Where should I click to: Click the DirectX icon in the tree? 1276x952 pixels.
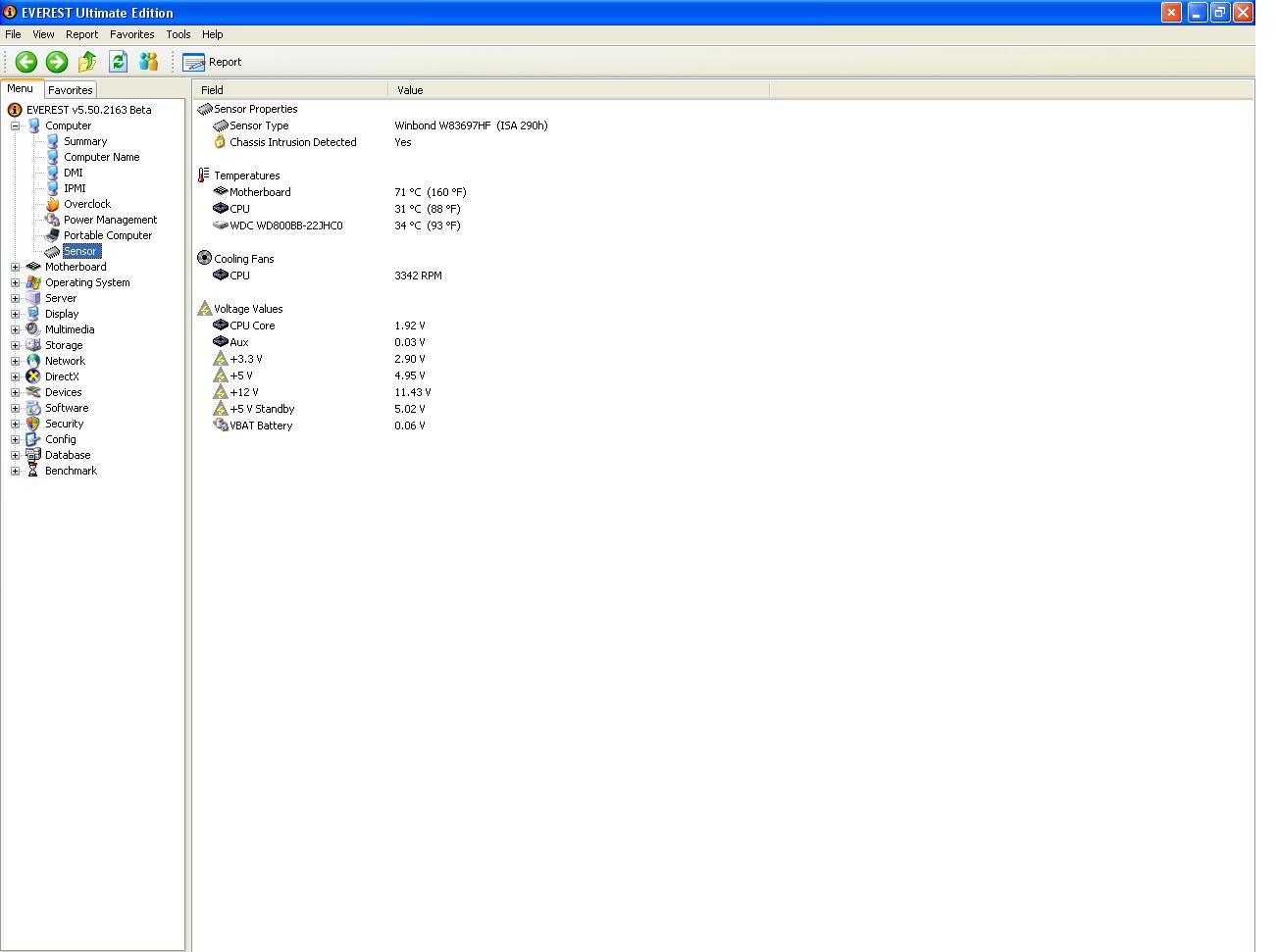pos(34,376)
